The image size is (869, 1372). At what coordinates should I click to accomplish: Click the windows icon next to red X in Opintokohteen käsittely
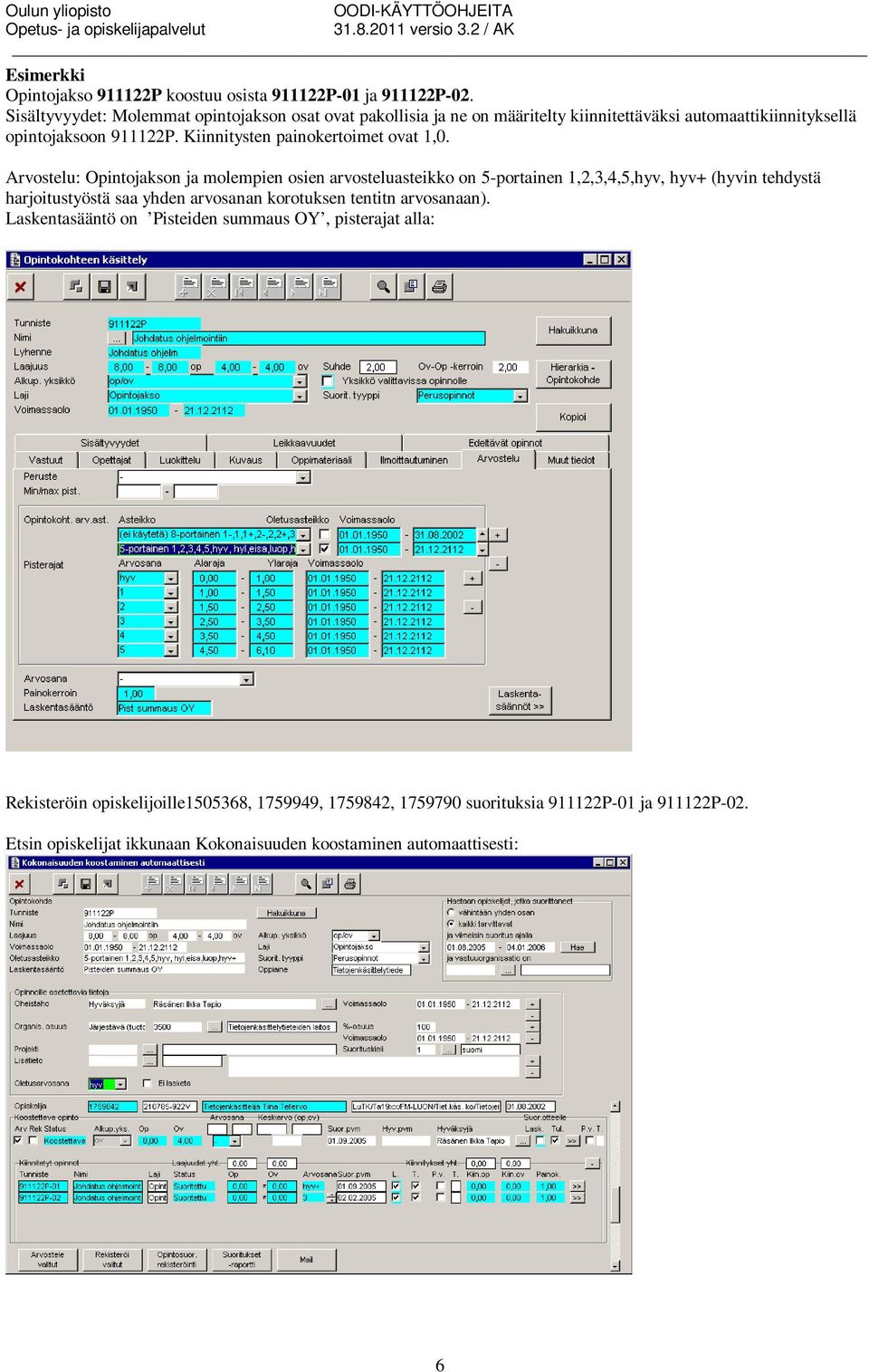(76, 287)
